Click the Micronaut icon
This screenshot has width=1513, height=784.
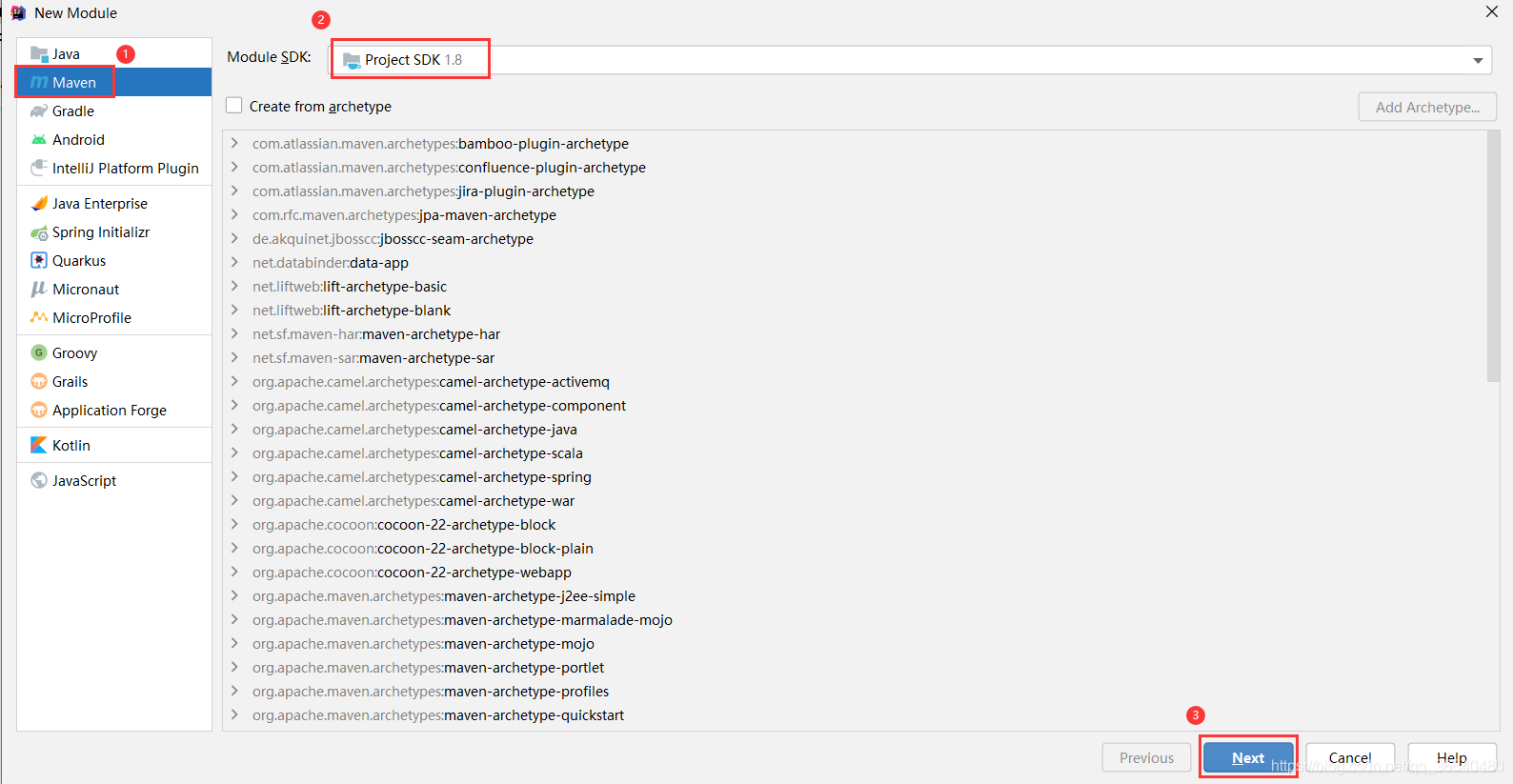point(39,290)
